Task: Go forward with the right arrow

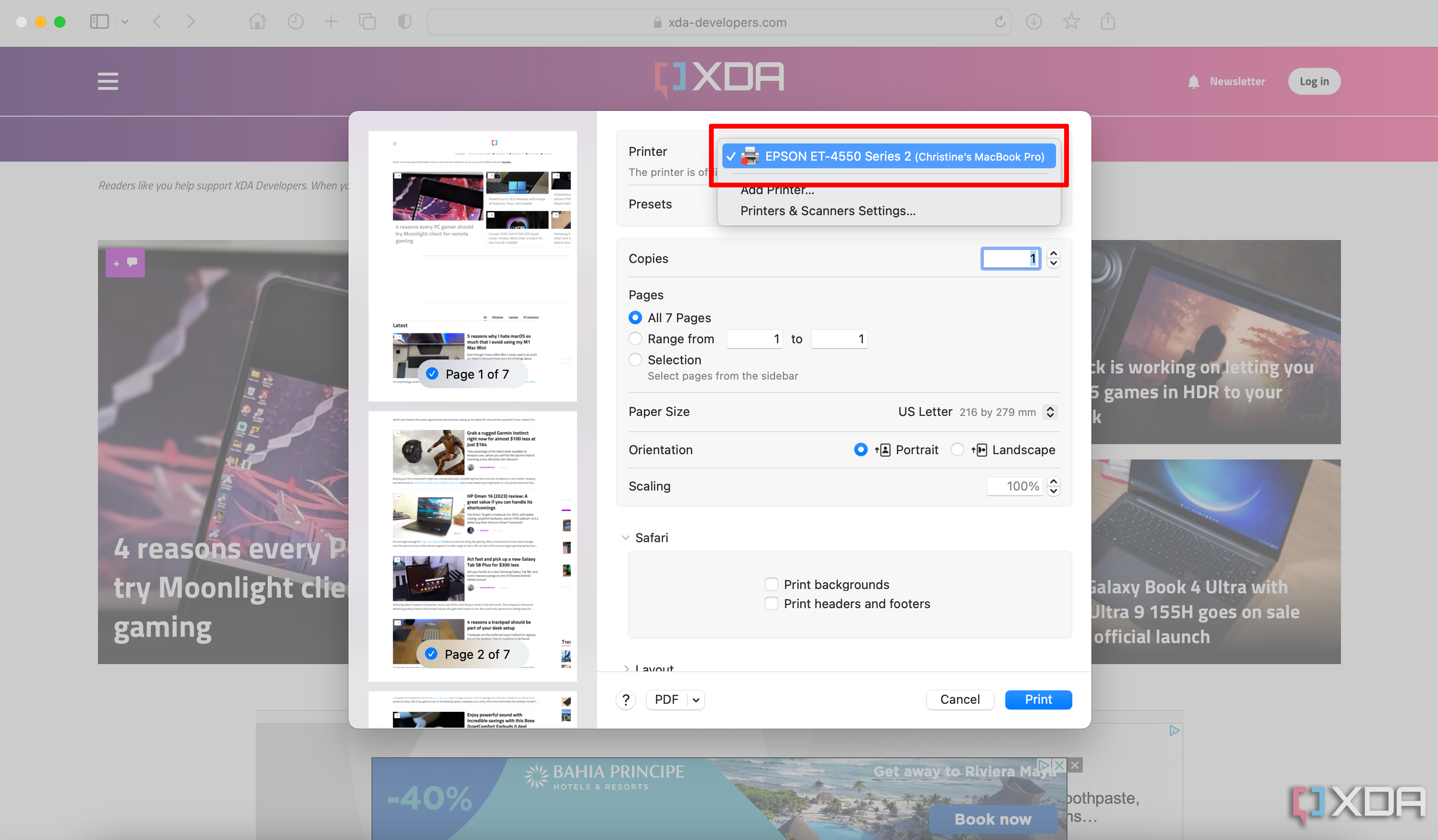Action: pos(191,22)
